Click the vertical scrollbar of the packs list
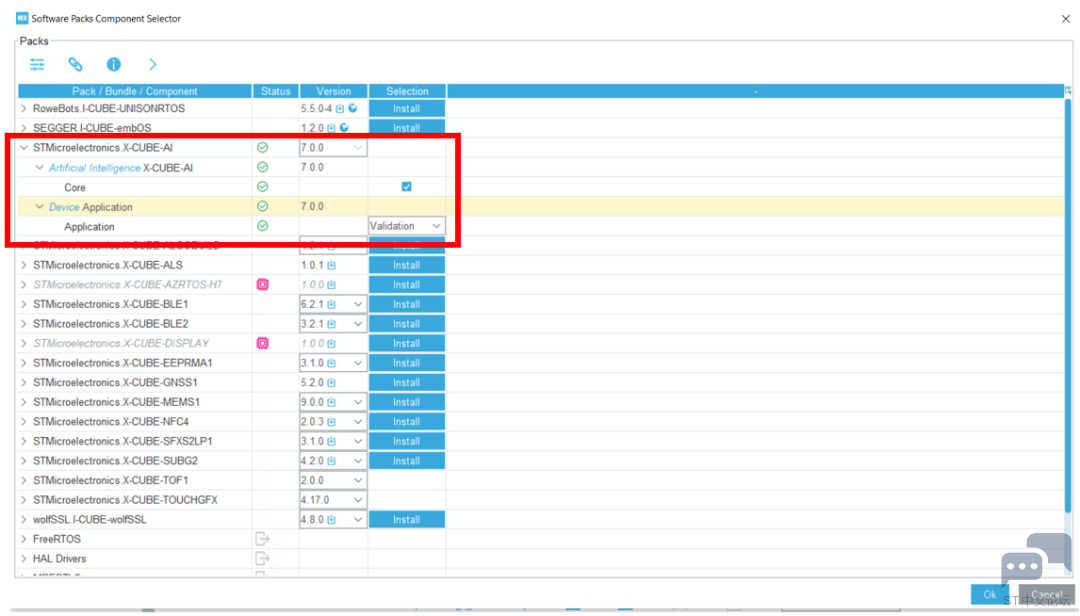The image size is (1080, 616). pos(1068,306)
